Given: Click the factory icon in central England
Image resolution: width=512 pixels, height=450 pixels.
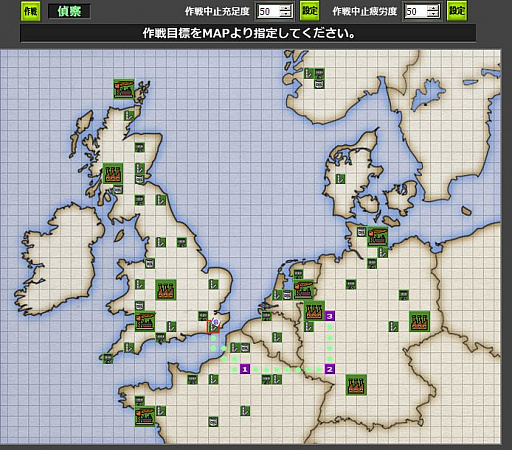Looking at the screenshot, I should (x=166, y=290).
